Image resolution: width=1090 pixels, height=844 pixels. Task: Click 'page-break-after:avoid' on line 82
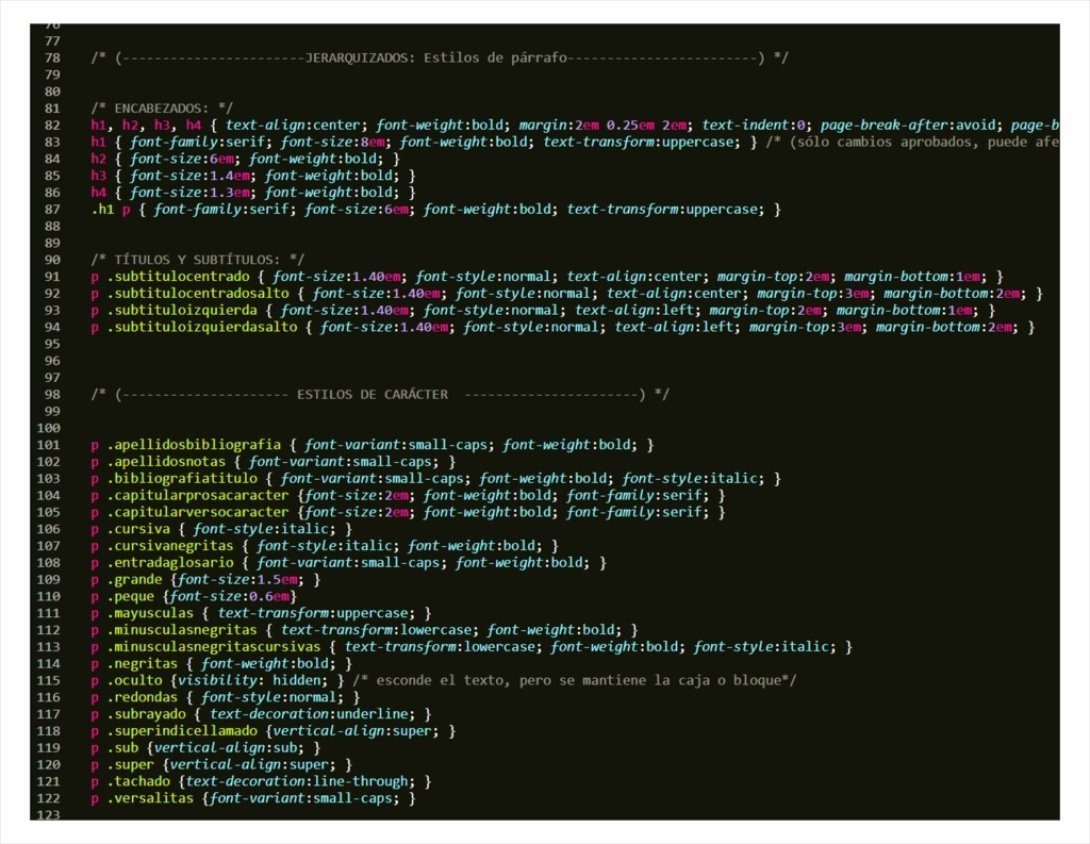[908, 125]
